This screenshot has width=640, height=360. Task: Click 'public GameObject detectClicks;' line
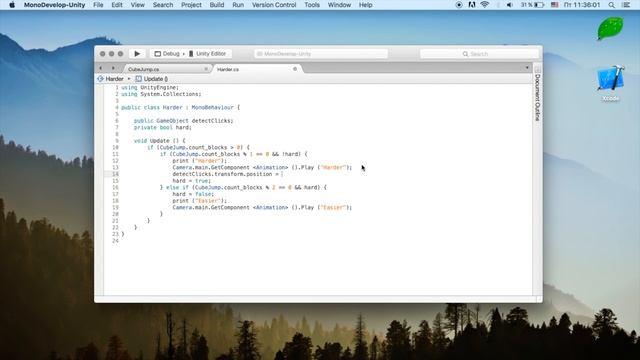[x=184, y=121]
